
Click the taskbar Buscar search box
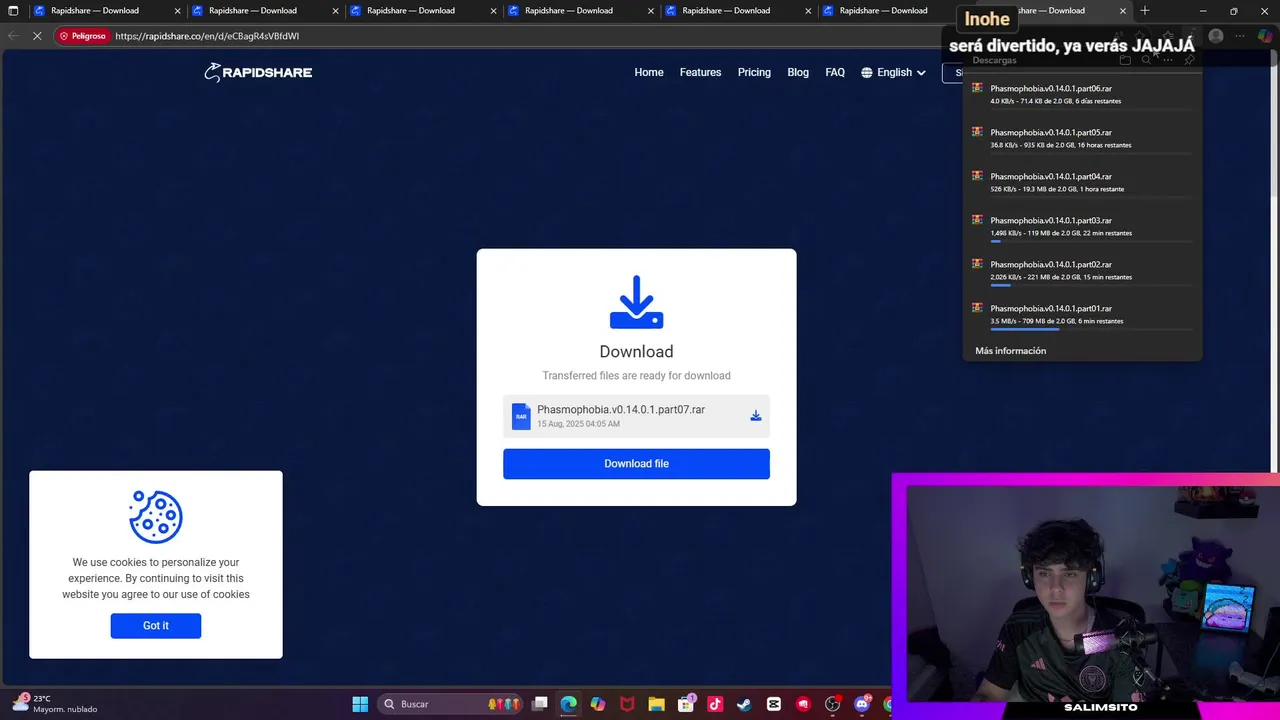coord(450,704)
